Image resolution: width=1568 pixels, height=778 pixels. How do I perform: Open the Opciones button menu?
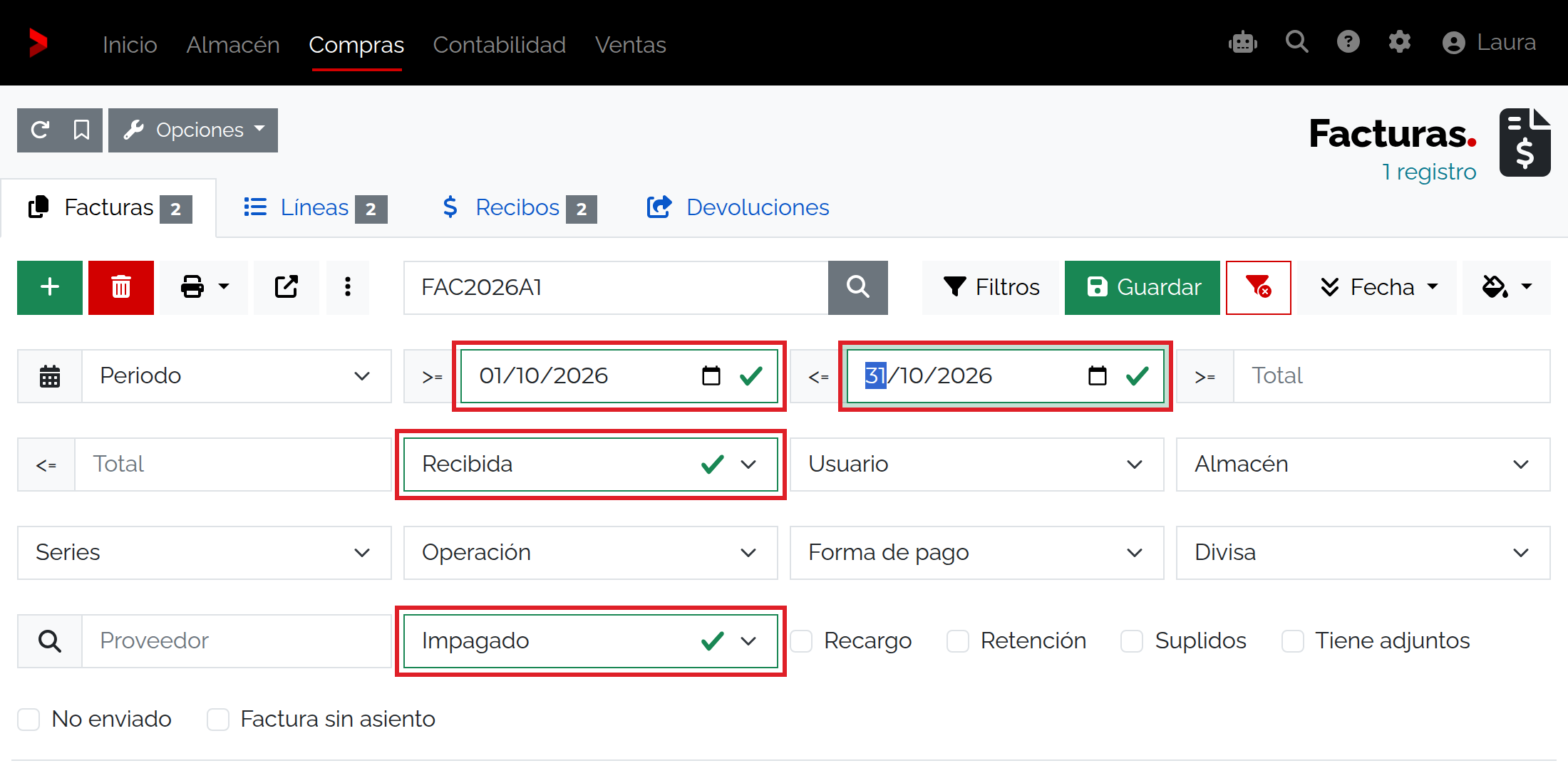pyautogui.click(x=193, y=130)
